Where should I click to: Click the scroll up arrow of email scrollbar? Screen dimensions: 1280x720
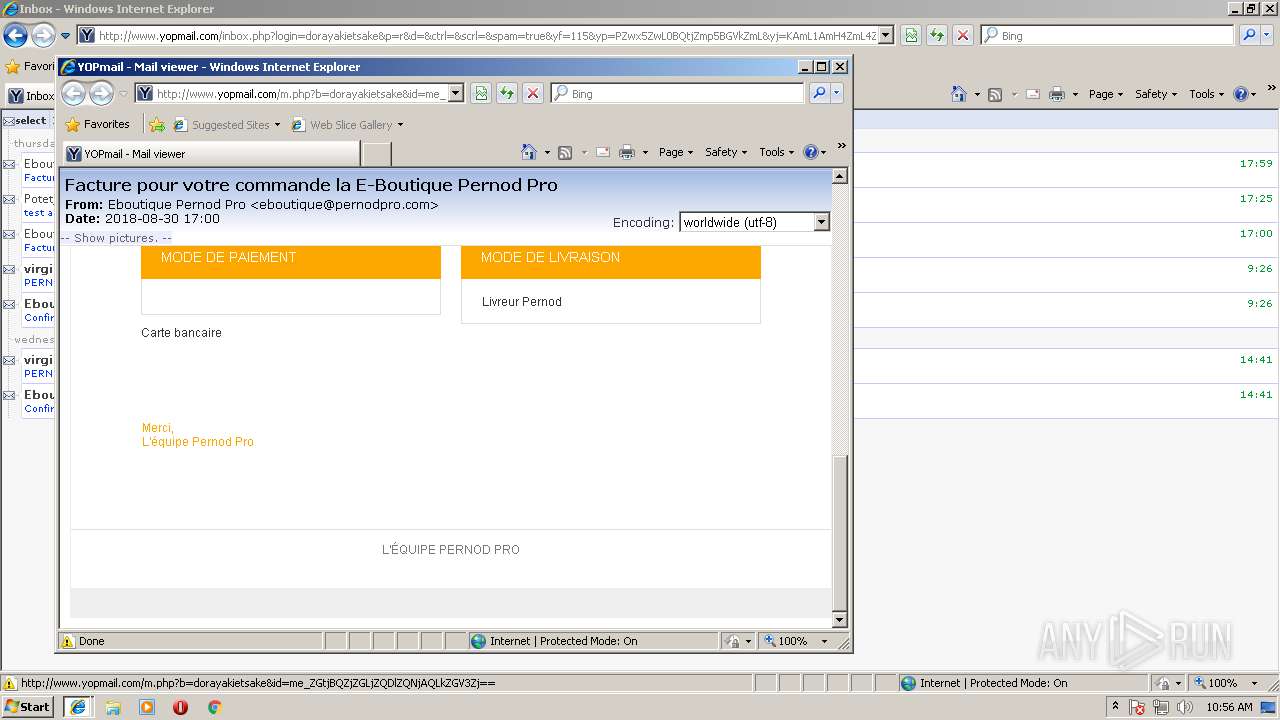tap(840, 176)
